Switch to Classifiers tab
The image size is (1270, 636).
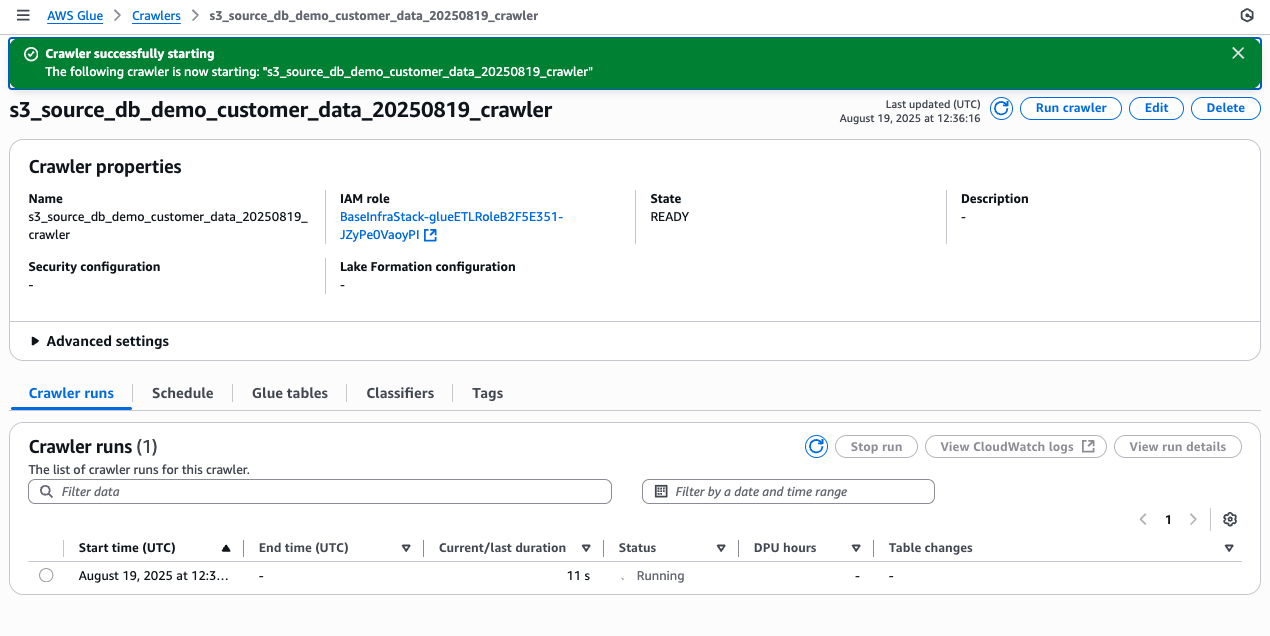pos(400,393)
